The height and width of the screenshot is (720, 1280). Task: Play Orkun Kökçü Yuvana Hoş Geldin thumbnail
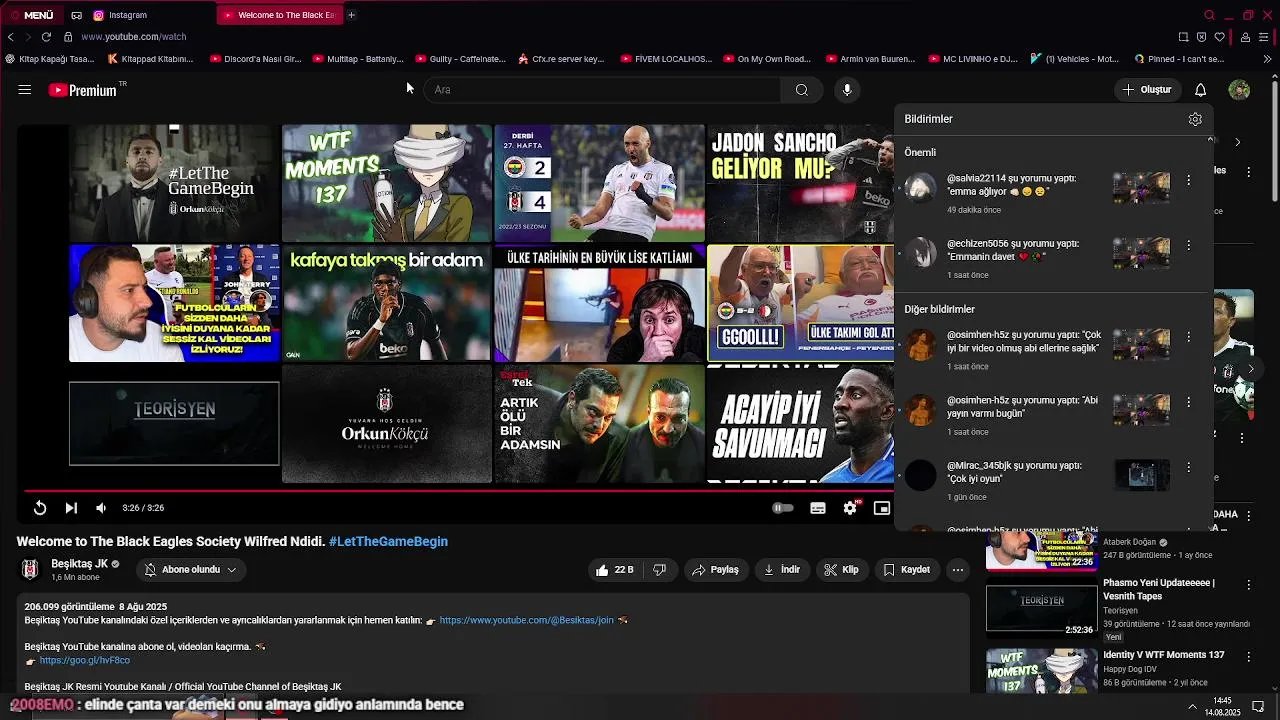[x=387, y=424]
